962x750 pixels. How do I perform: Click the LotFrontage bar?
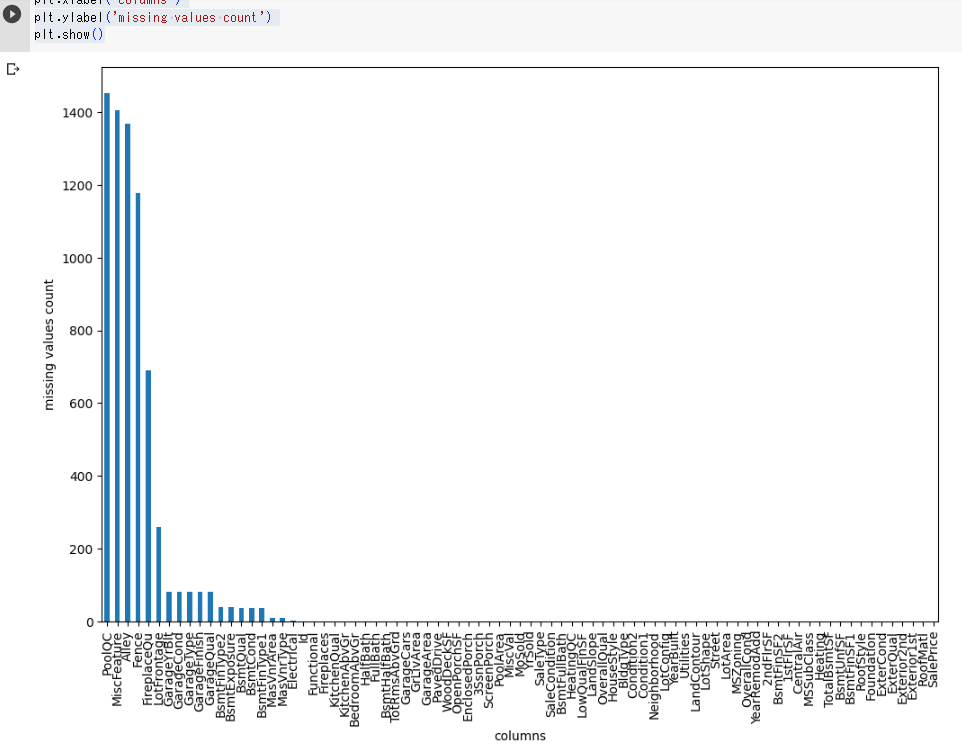(x=158, y=574)
